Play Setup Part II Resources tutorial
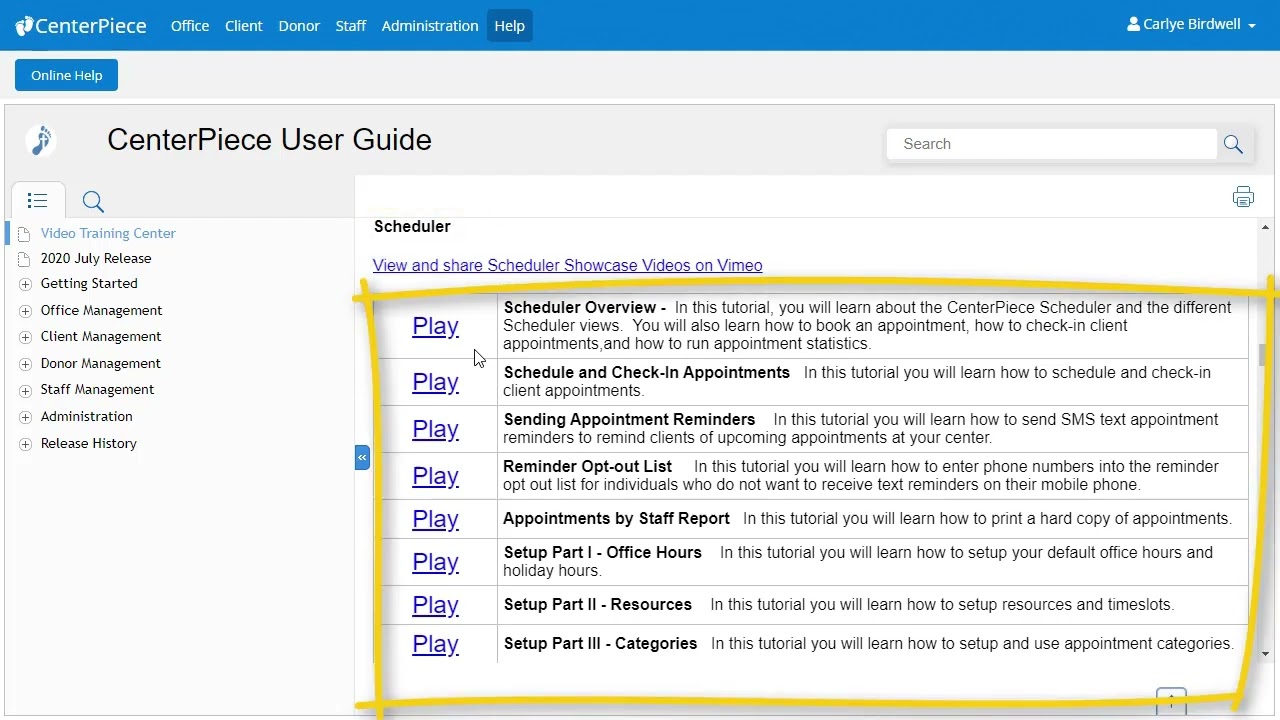The height and width of the screenshot is (720, 1280). pyautogui.click(x=435, y=605)
